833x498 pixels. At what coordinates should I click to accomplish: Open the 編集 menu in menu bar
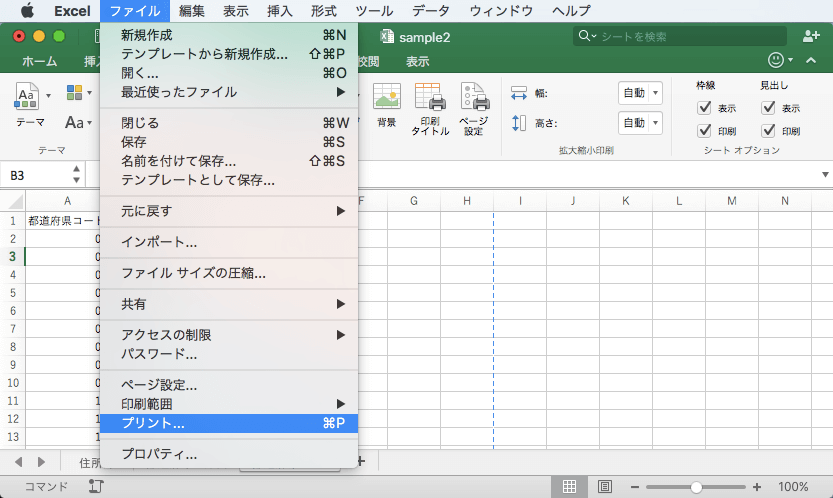[x=192, y=11]
